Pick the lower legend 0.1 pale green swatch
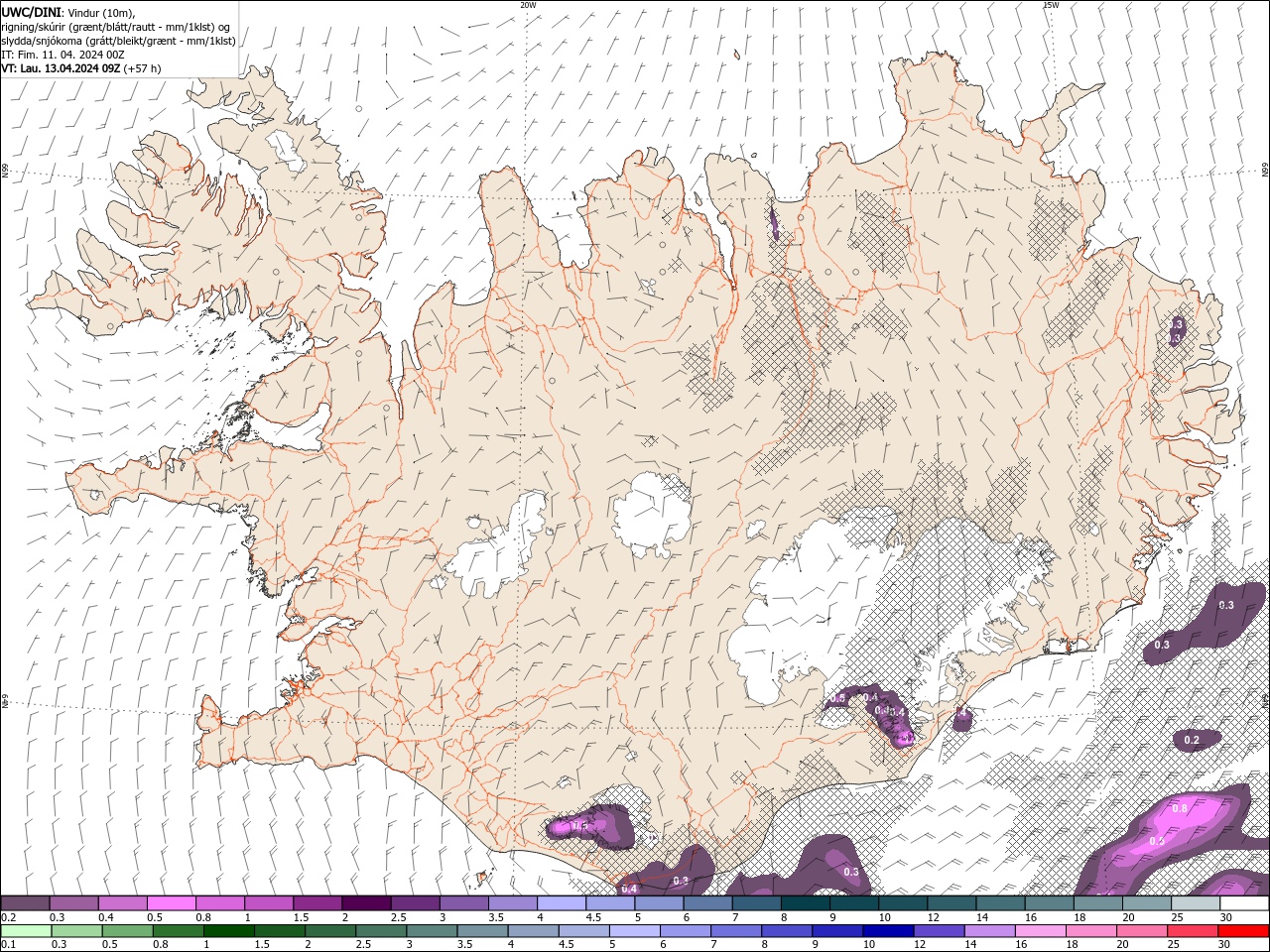This screenshot has width=1270, height=952. pyautogui.click(x=26, y=931)
